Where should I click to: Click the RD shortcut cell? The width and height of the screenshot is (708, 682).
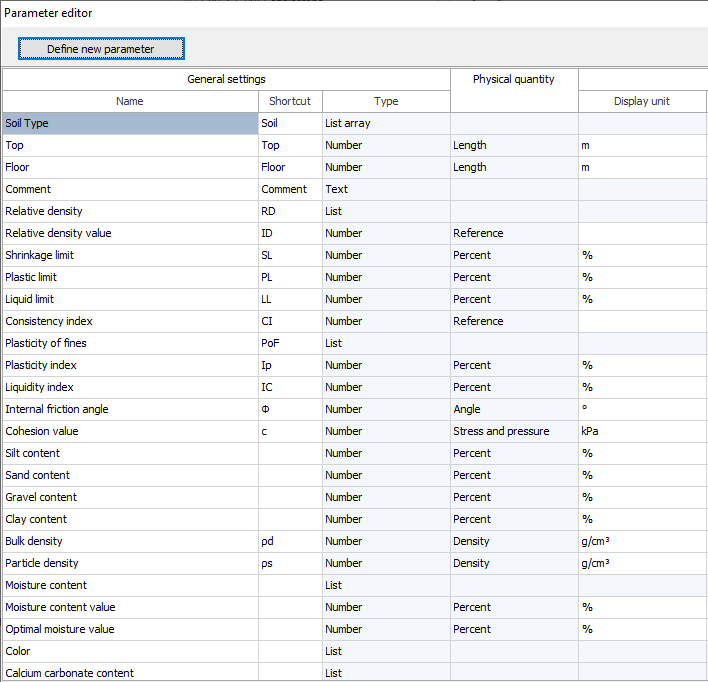click(290, 211)
